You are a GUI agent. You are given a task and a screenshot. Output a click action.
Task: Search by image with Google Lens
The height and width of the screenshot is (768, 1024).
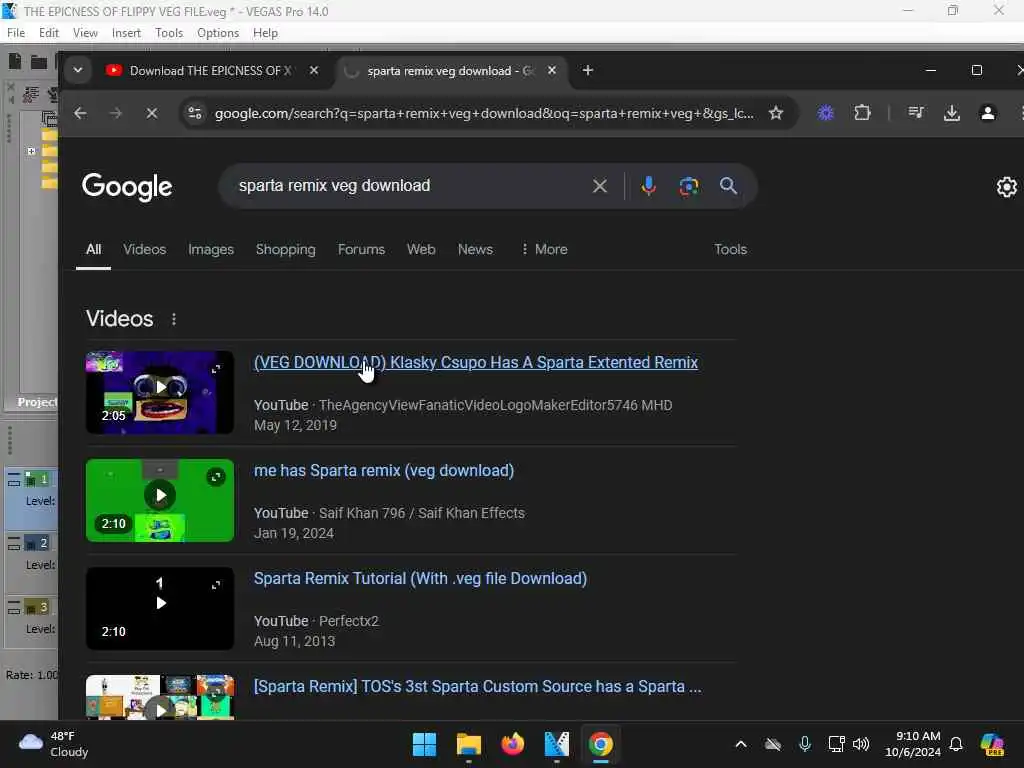[x=688, y=186]
